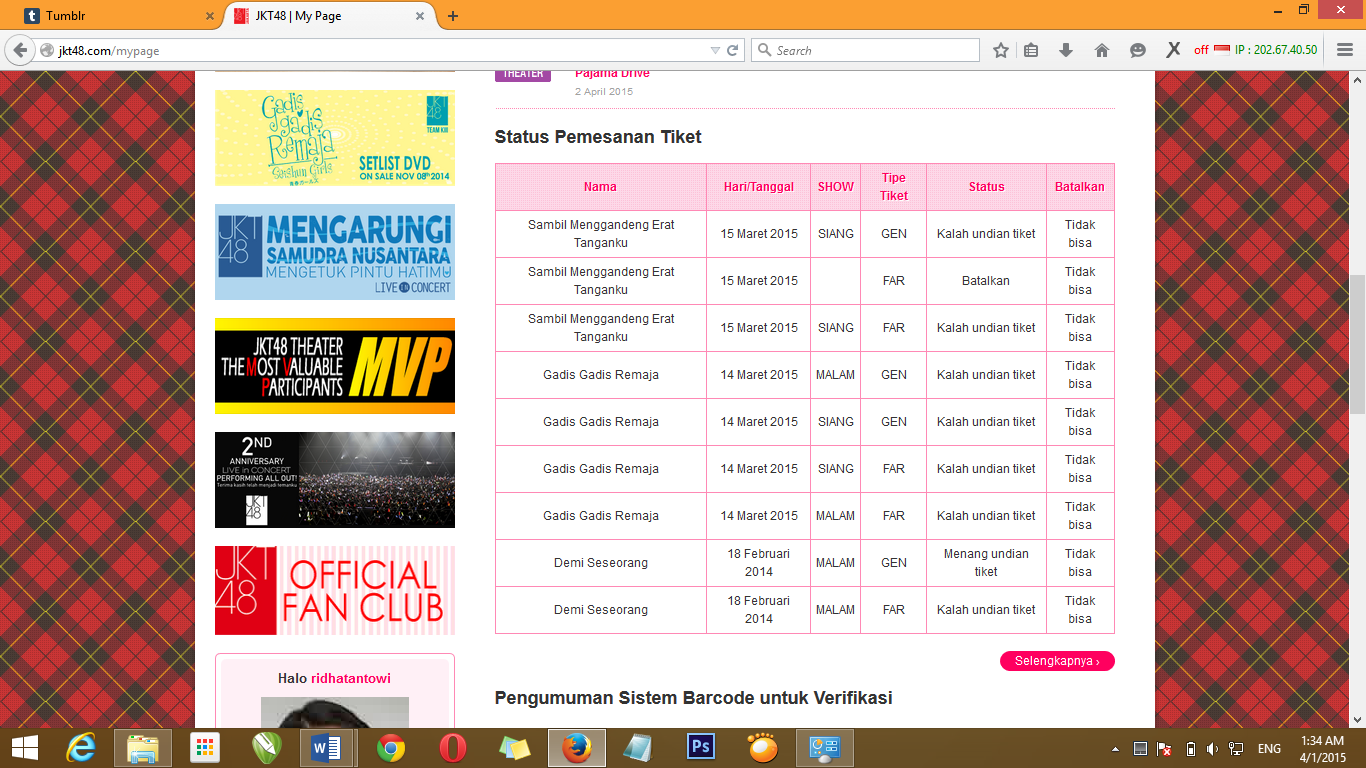The width and height of the screenshot is (1366, 768).
Task: Open the ENG input language selector
Action: tap(1269, 749)
